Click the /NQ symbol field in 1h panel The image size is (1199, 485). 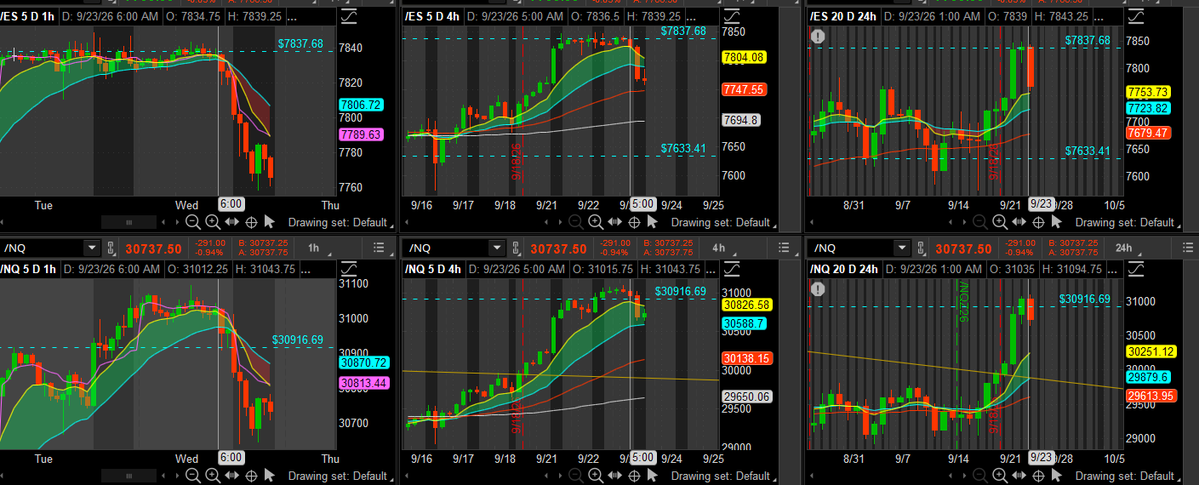pos(43,248)
